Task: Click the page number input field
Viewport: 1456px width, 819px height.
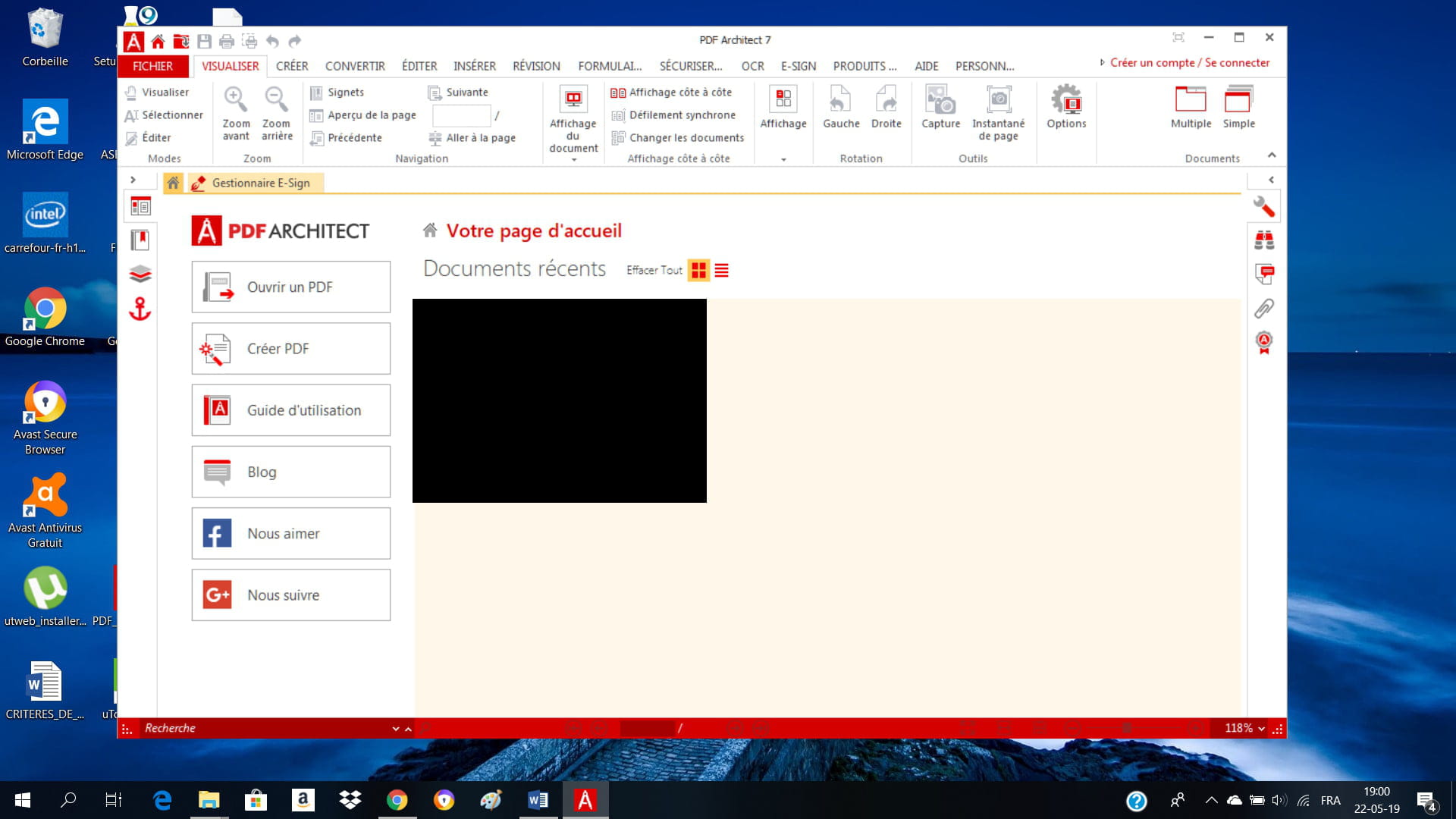Action: pyautogui.click(x=461, y=115)
